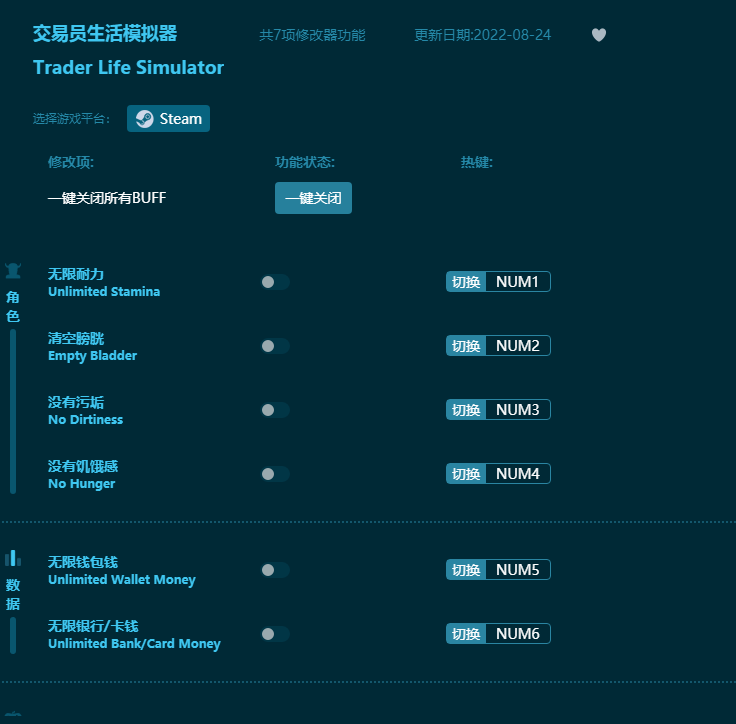Click 切换 button for NUM6 hotkey
Image resolution: width=736 pixels, height=724 pixels.
[x=466, y=633]
